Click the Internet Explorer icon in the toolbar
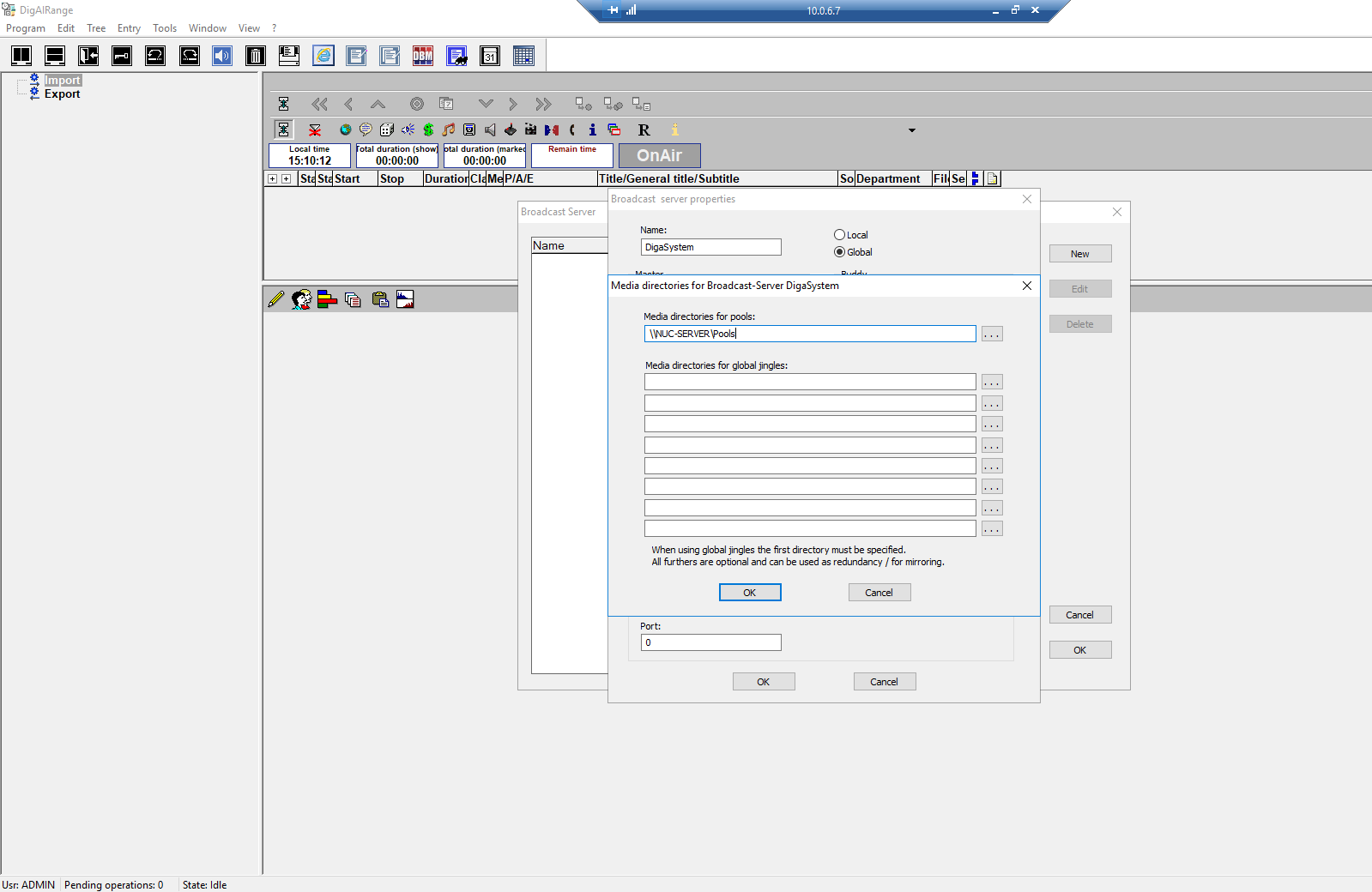Viewport: 1372px width, 892px height. (x=323, y=57)
